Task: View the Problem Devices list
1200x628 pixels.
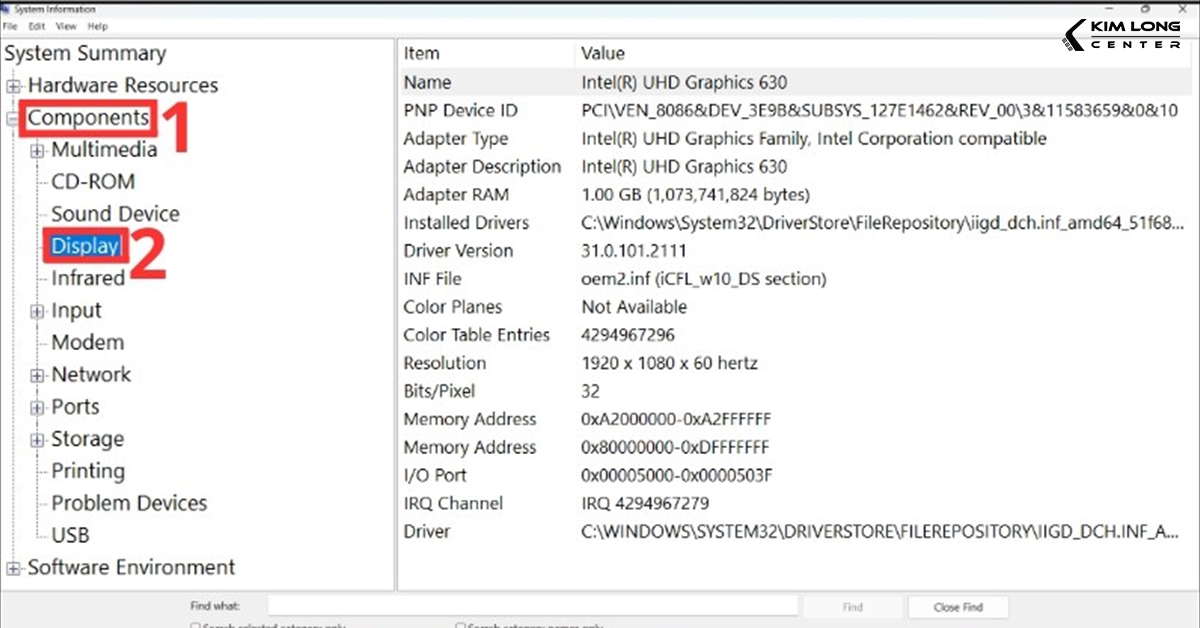Action: click(x=128, y=503)
